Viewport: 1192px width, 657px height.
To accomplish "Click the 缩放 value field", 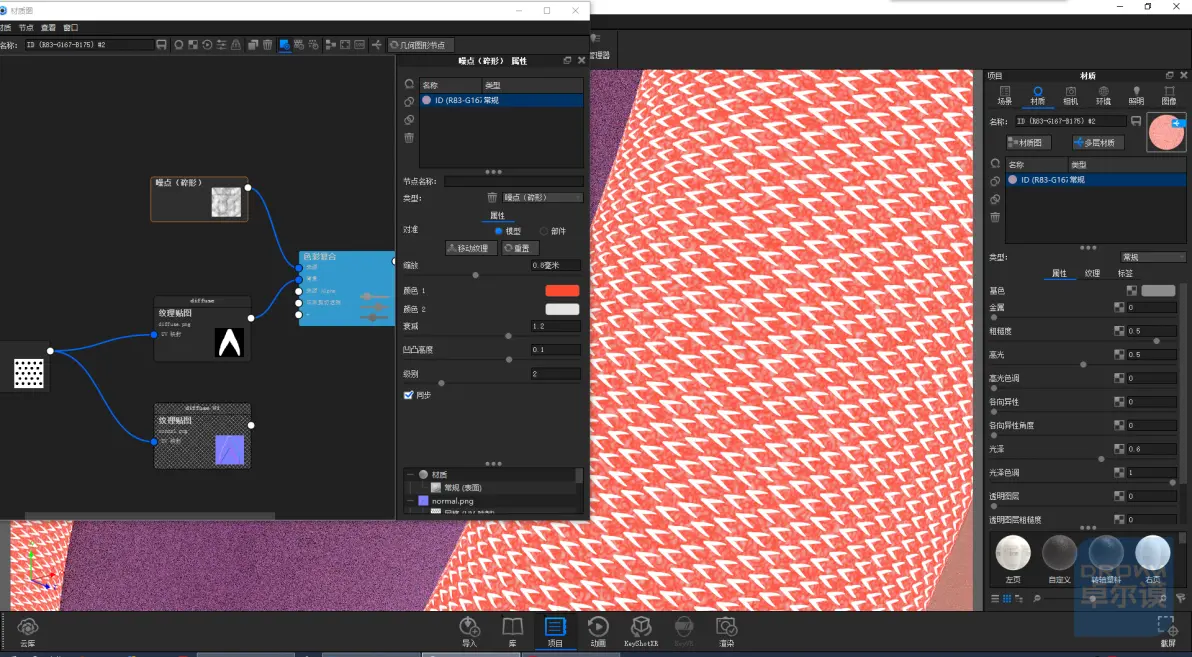I will click(556, 265).
